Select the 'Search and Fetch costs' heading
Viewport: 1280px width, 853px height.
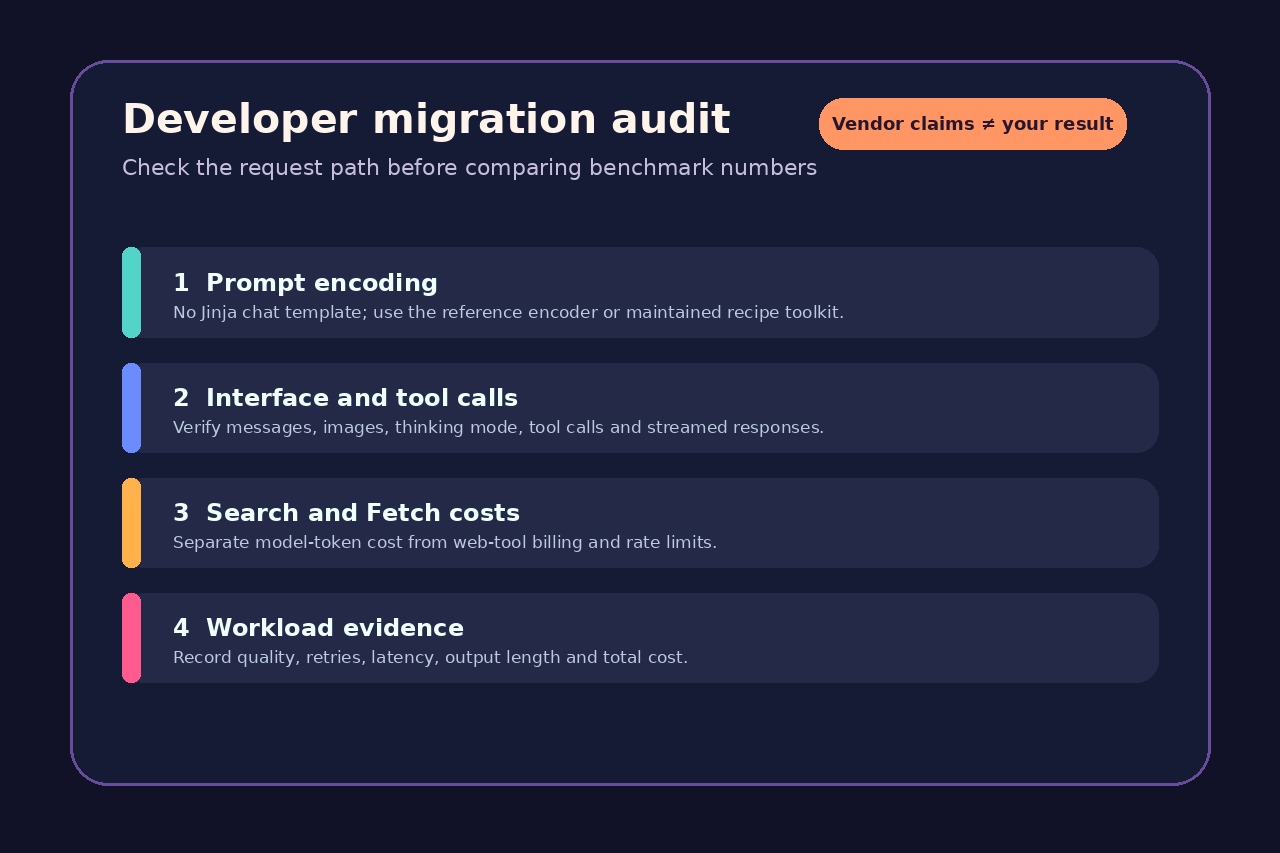363,513
